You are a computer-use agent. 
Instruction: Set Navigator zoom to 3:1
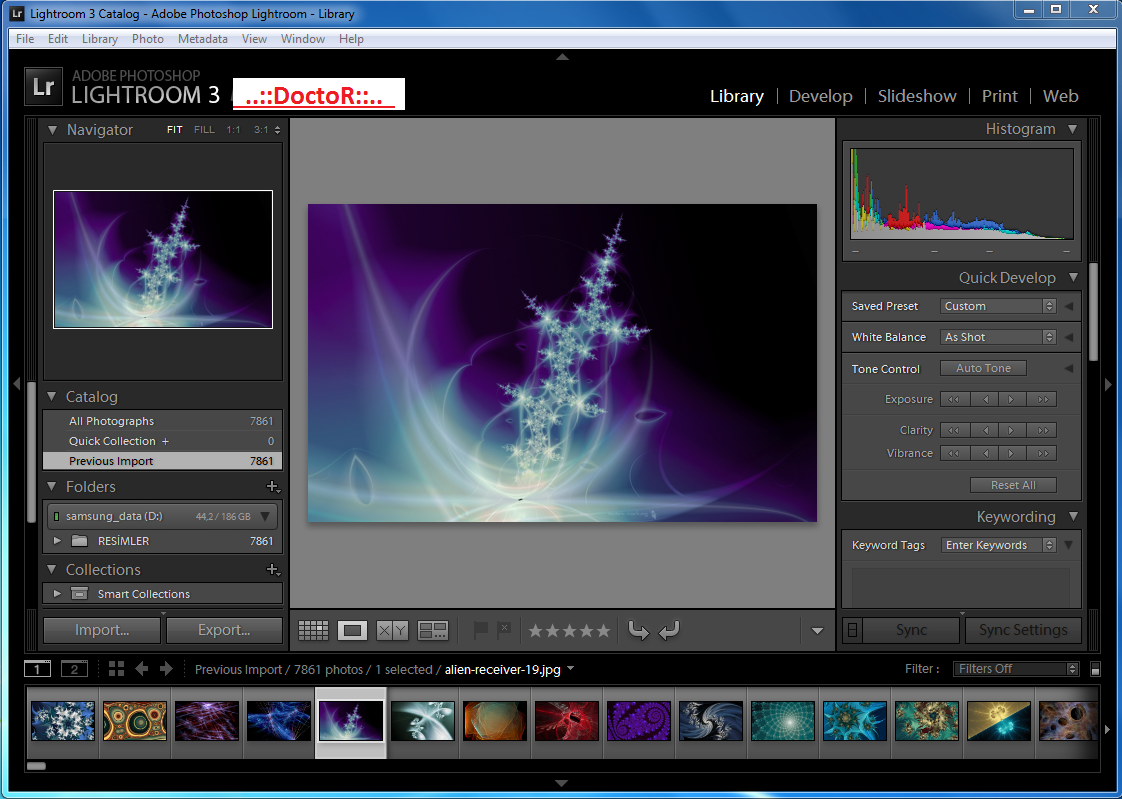261,129
